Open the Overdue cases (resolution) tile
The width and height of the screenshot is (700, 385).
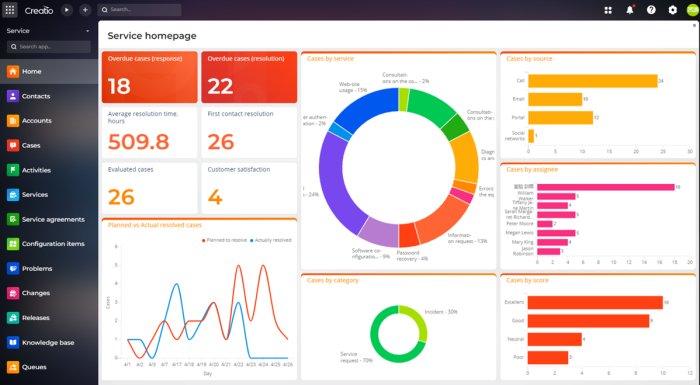click(249, 77)
